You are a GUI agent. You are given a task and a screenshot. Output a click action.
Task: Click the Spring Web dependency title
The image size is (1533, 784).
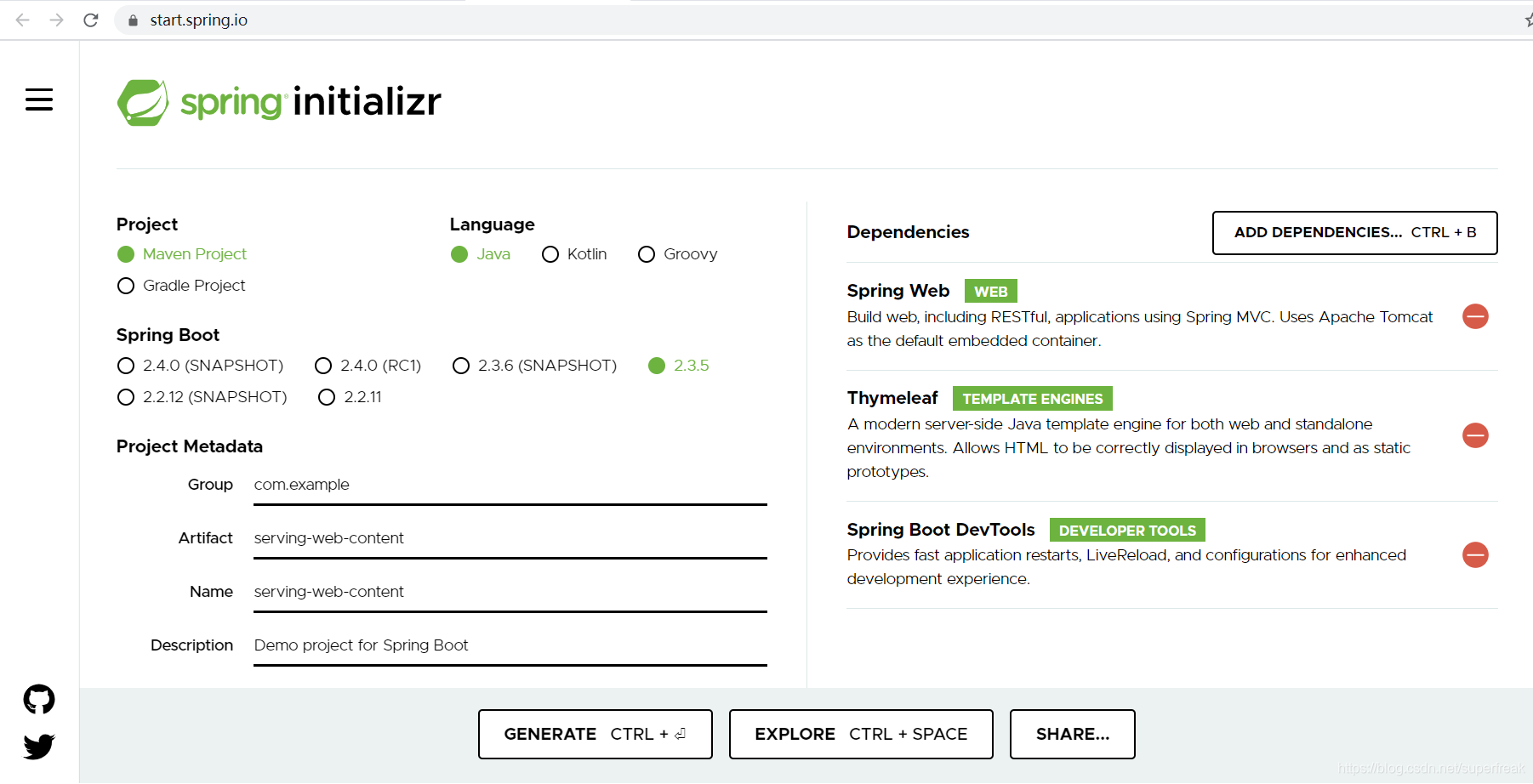pyautogui.click(x=898, y=291)
